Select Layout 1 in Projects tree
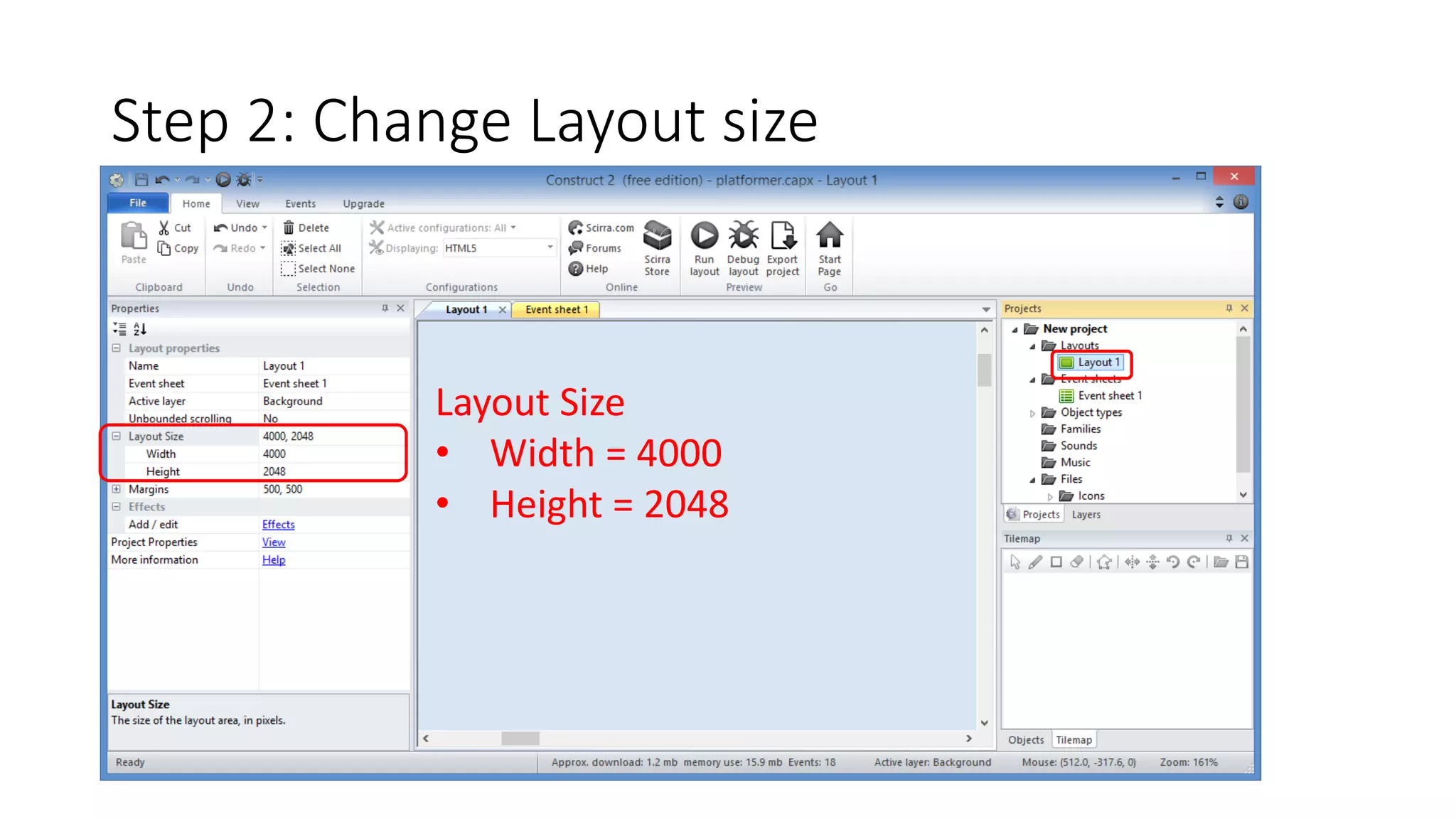The width and height of the screenshot is (1456, 819). [1091, 363]
